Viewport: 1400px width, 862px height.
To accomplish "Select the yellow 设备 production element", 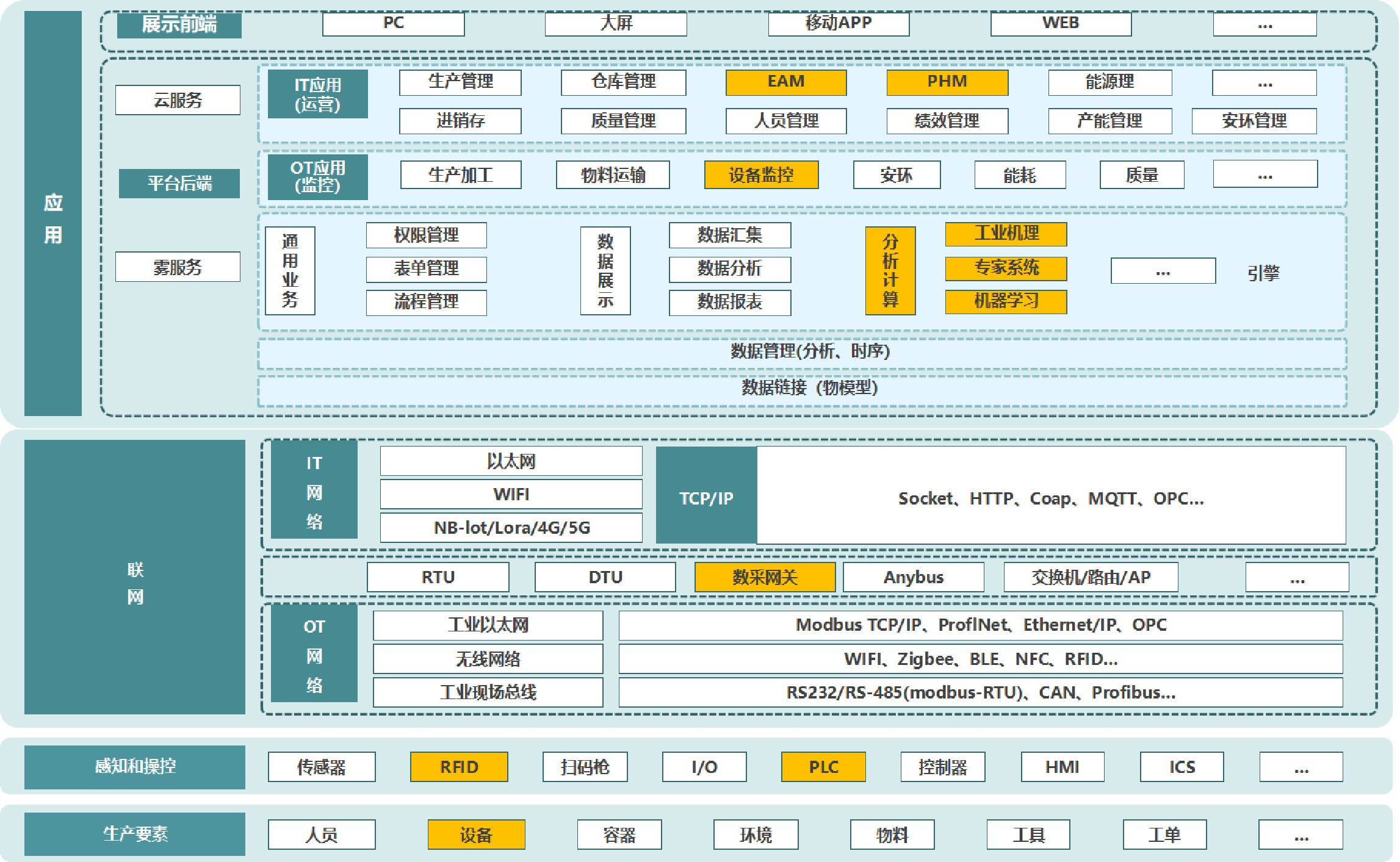I will tap(475, 835).
